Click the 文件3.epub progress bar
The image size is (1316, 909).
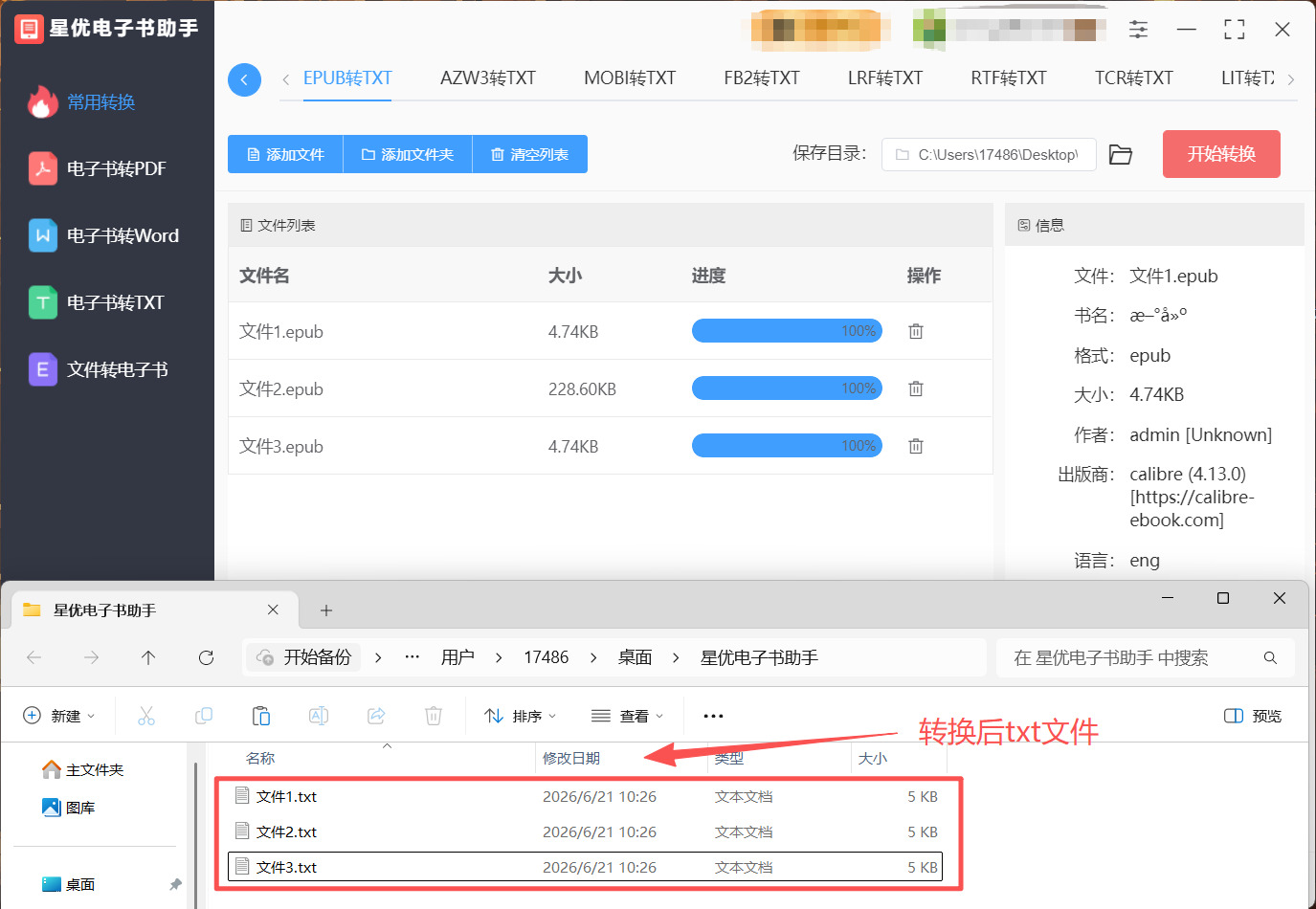[x=787, y=446]
